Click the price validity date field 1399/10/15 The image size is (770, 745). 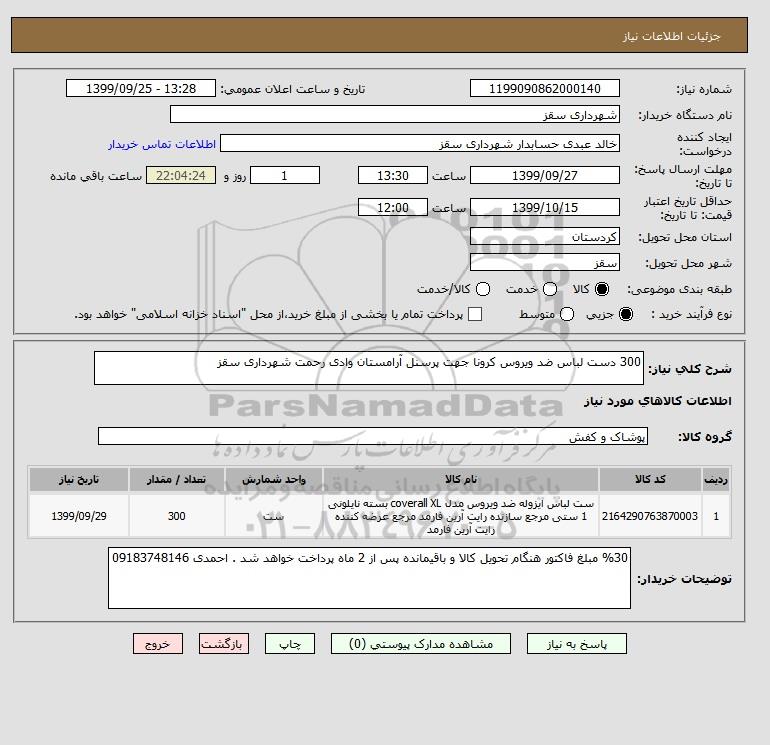545,207
